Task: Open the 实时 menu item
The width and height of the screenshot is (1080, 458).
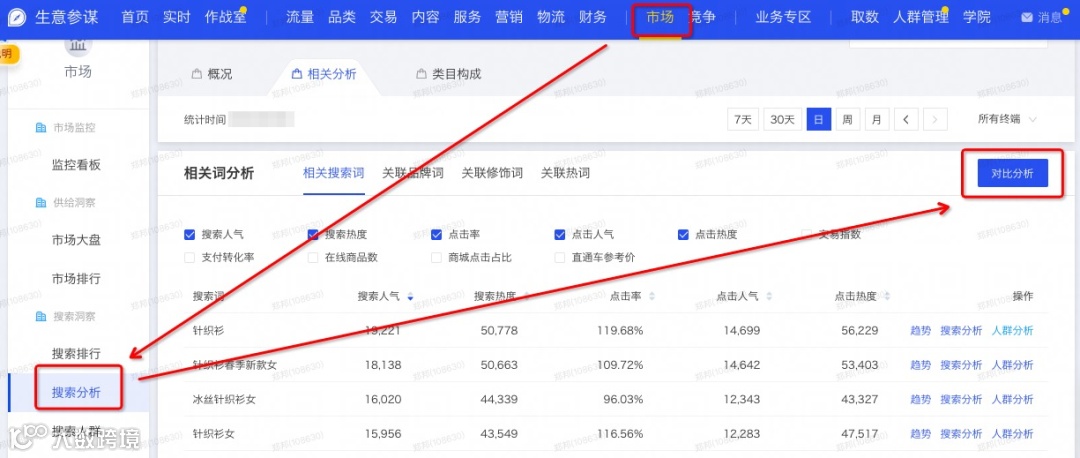Action: point(176,18)
